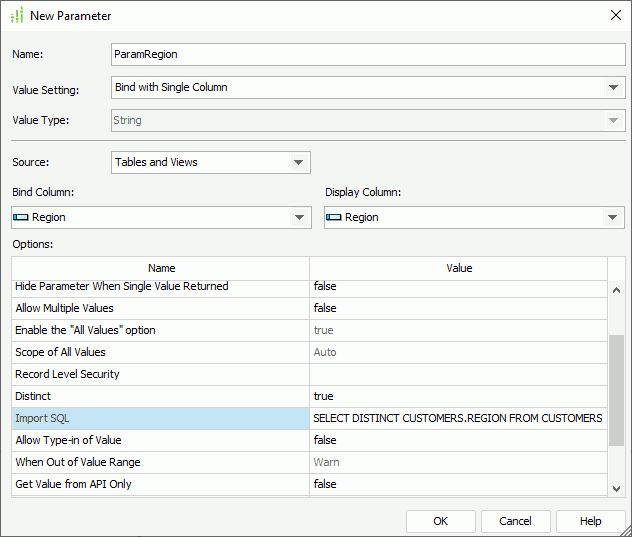
Task: Select the Record Level Security value cell
Action: tap(458, 374)
